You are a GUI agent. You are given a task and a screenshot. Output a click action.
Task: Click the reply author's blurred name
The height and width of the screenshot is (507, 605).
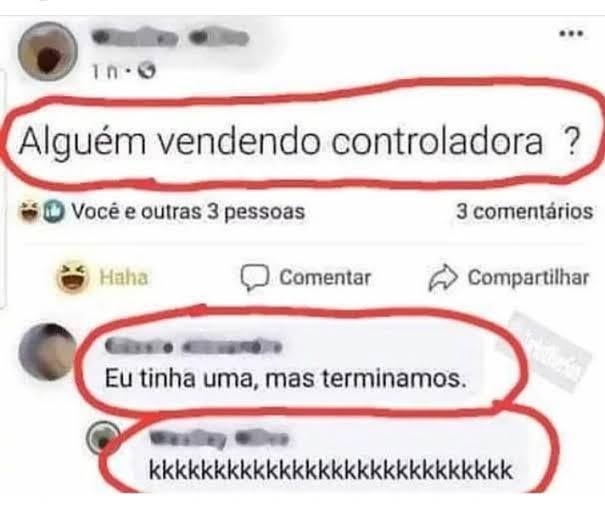219,439
